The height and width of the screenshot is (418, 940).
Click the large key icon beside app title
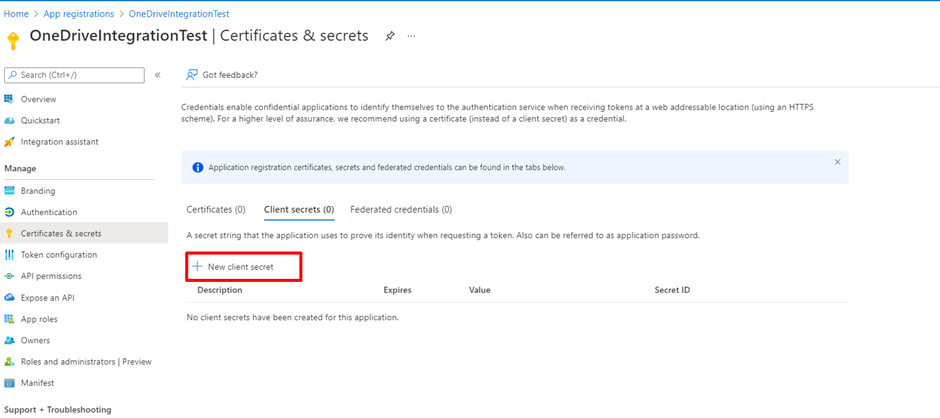click(x=13, y=41)
